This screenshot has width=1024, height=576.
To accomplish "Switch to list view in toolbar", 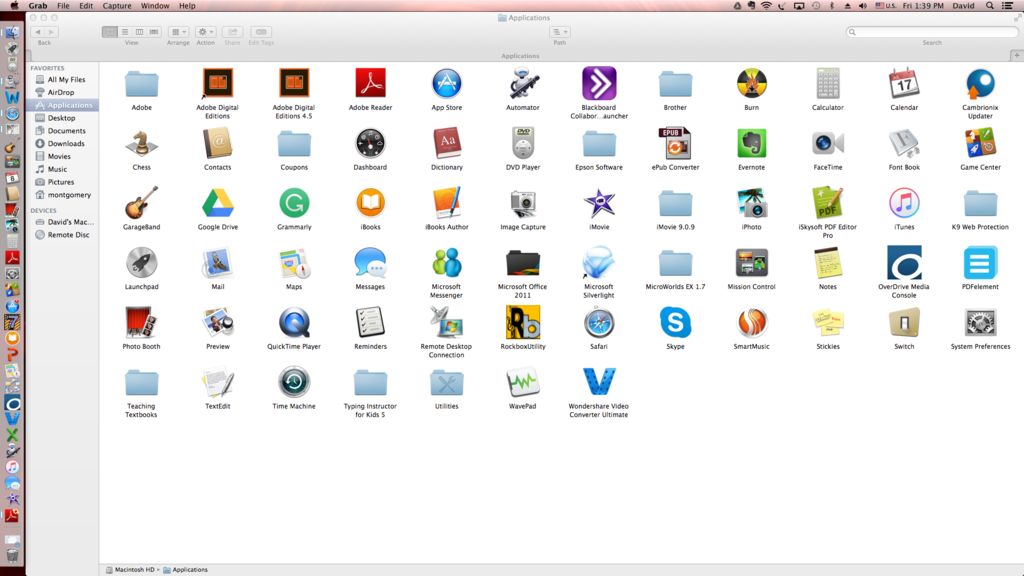I will [x=125, y=32].
